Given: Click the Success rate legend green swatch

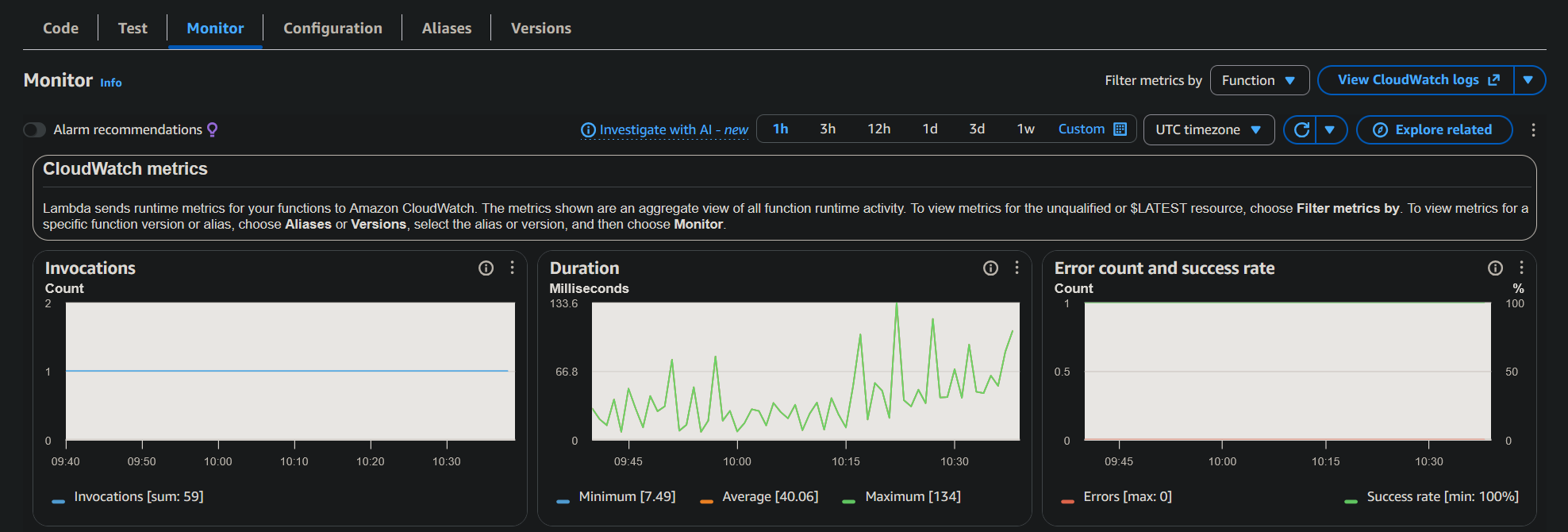Looking at the screenshot, I should click(1351, 501).
